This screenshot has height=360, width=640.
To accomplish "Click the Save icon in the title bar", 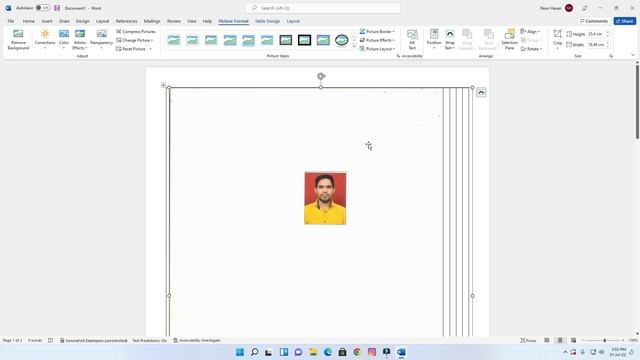I will tap(57, 8).
